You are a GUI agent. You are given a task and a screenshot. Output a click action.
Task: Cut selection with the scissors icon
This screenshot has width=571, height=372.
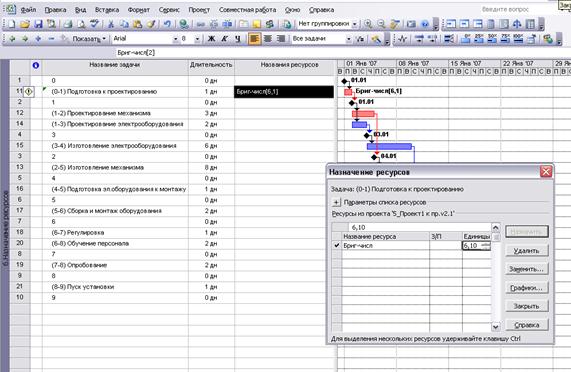[x=111, y=24]
